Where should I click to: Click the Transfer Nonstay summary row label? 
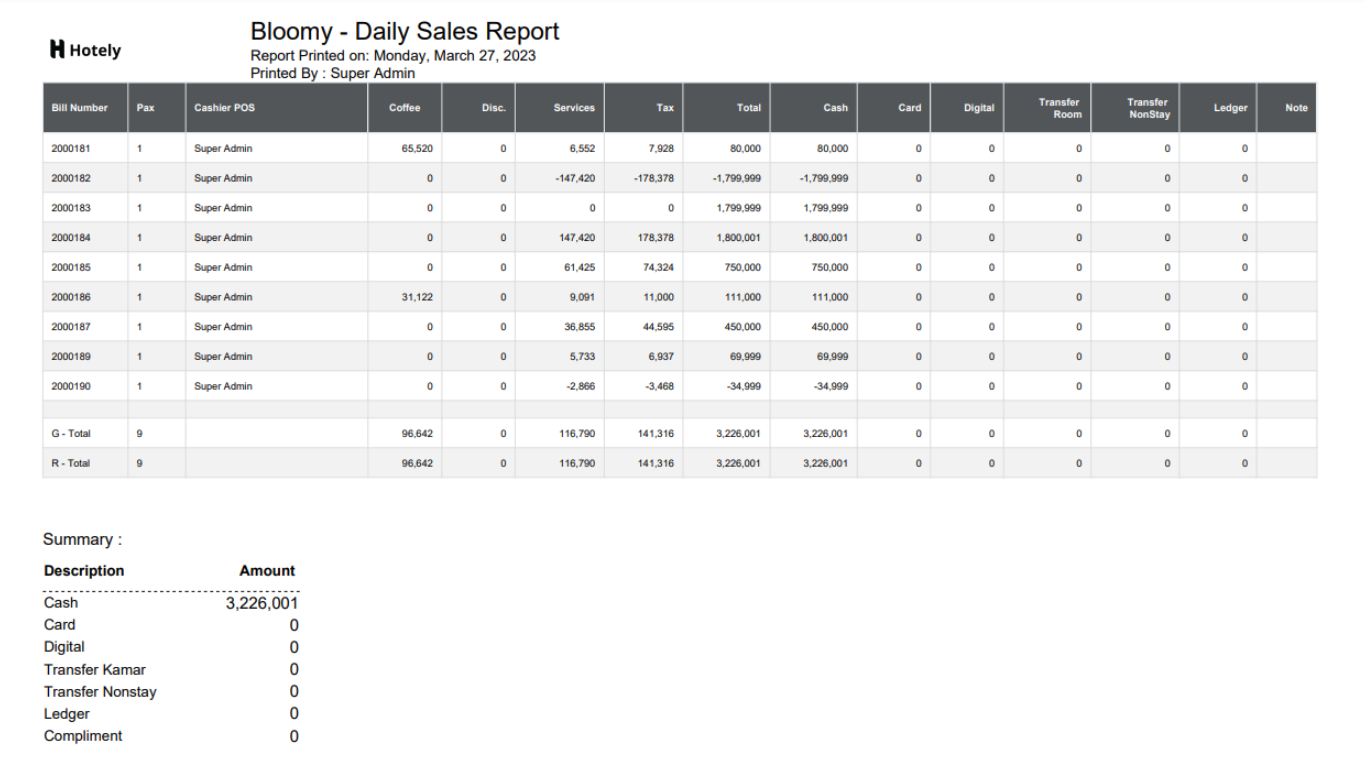[x=100, y=692]
